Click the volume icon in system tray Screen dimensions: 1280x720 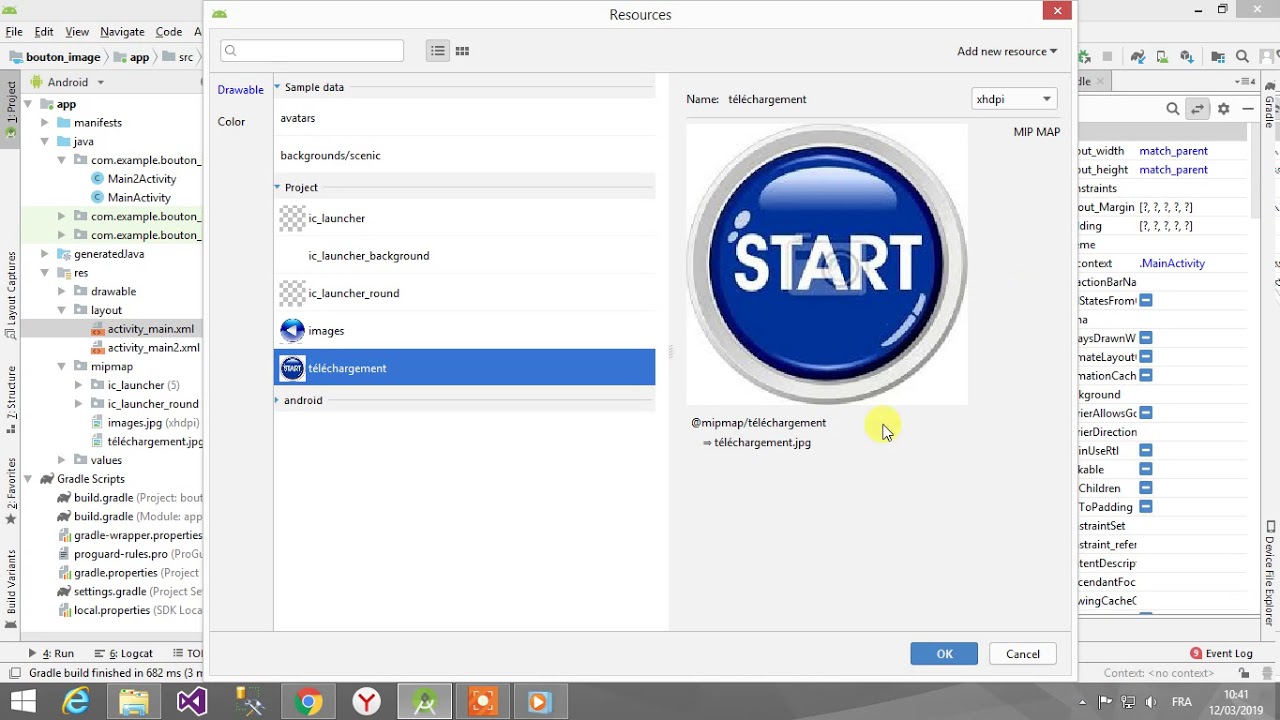tap(1151, 702)
